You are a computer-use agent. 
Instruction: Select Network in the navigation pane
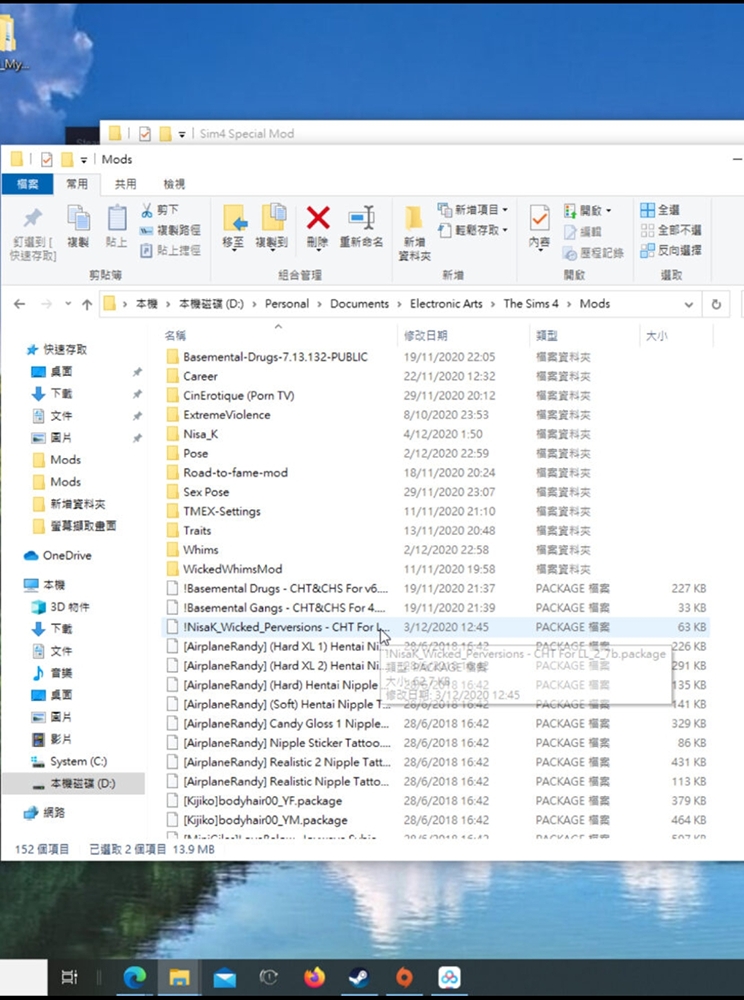point(44,812)
